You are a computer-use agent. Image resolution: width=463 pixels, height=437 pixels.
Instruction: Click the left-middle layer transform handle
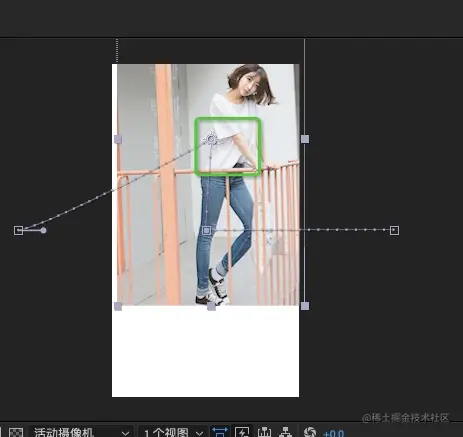point(118,139)
